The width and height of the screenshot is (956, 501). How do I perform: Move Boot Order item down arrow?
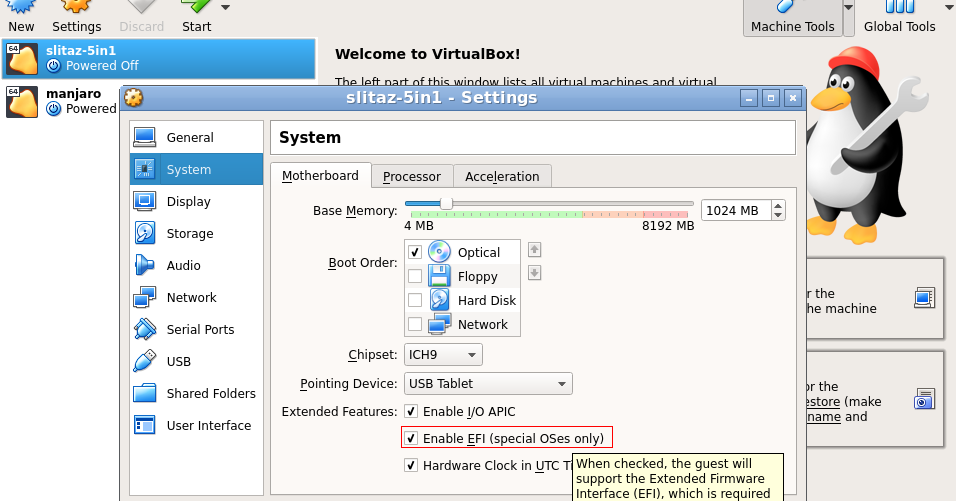click(x=534, y=272)
